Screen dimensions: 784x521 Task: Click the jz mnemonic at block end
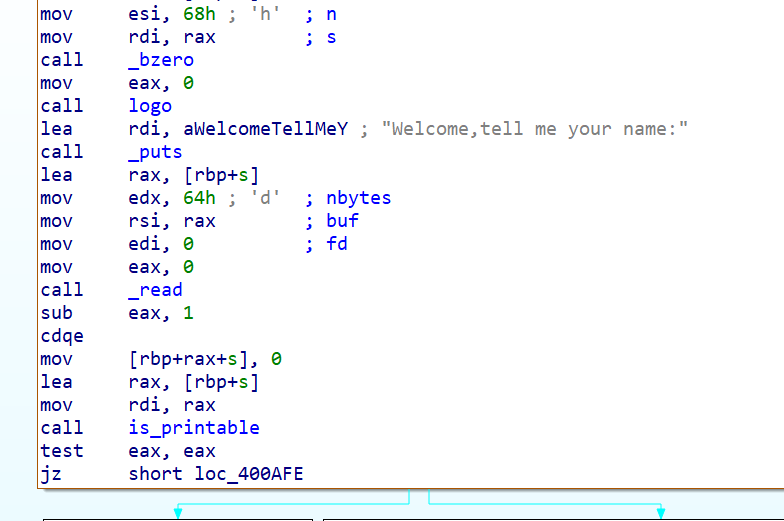(51, 474)
